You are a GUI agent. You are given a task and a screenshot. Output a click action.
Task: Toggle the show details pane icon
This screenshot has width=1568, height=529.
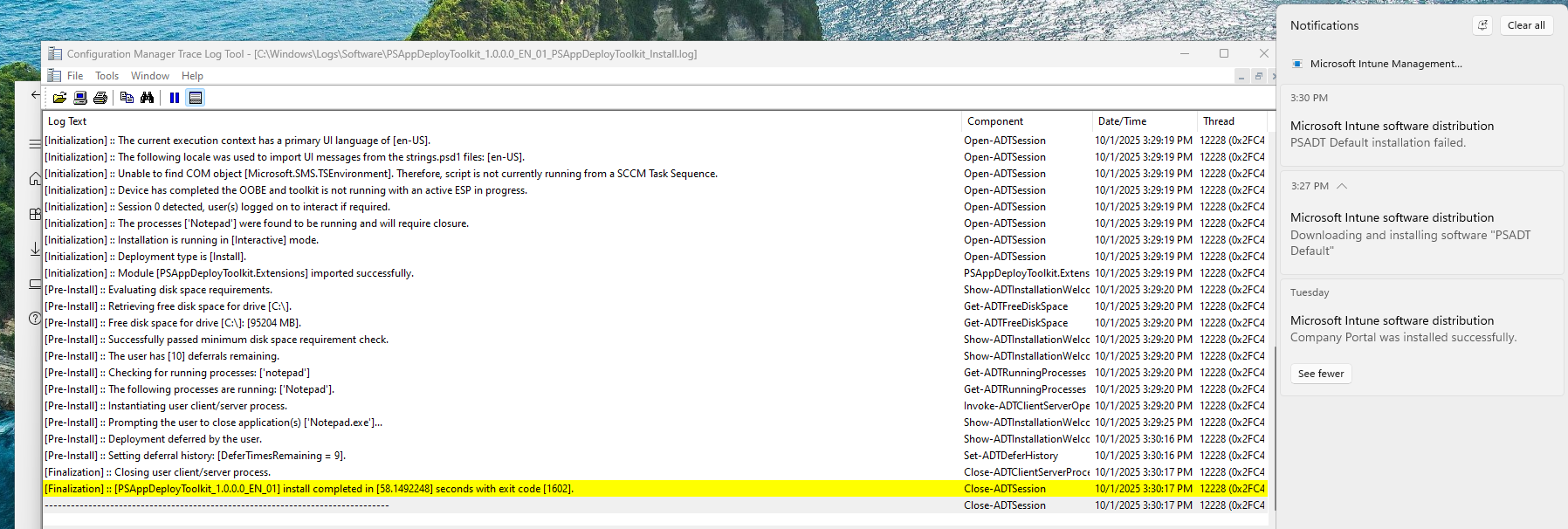196,98
